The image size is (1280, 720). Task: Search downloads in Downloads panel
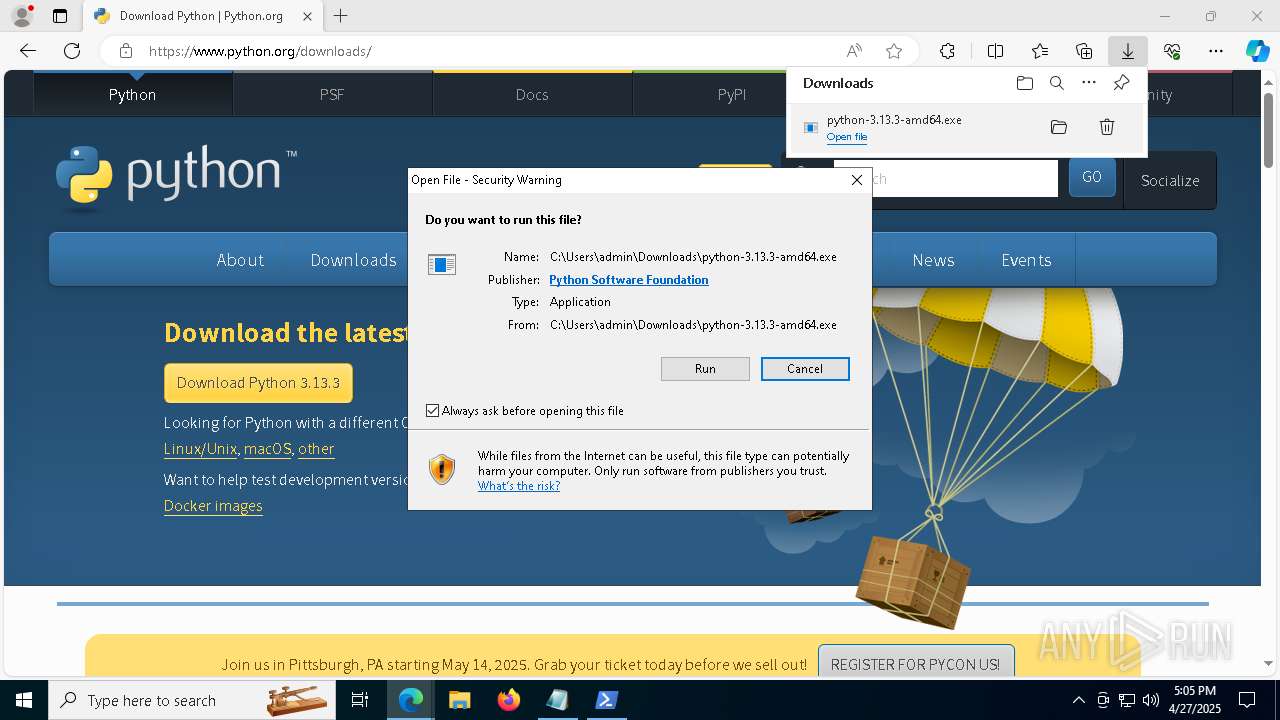pos(1056,83)
